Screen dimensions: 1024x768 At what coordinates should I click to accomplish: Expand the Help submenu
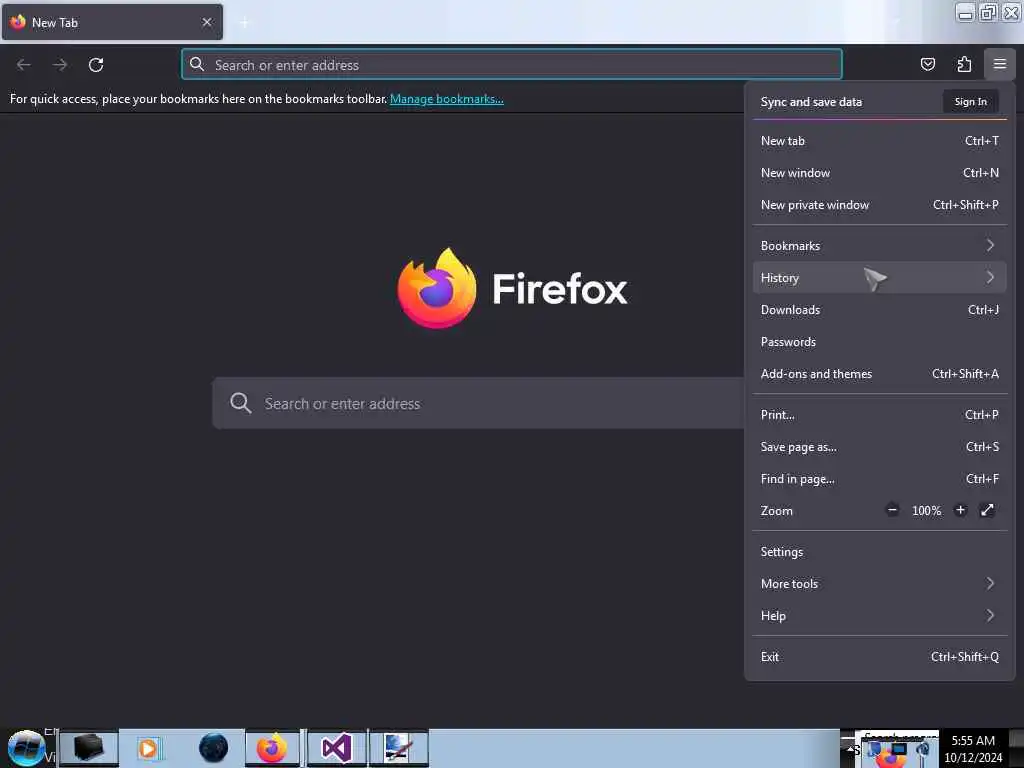(x=880, y=616)
